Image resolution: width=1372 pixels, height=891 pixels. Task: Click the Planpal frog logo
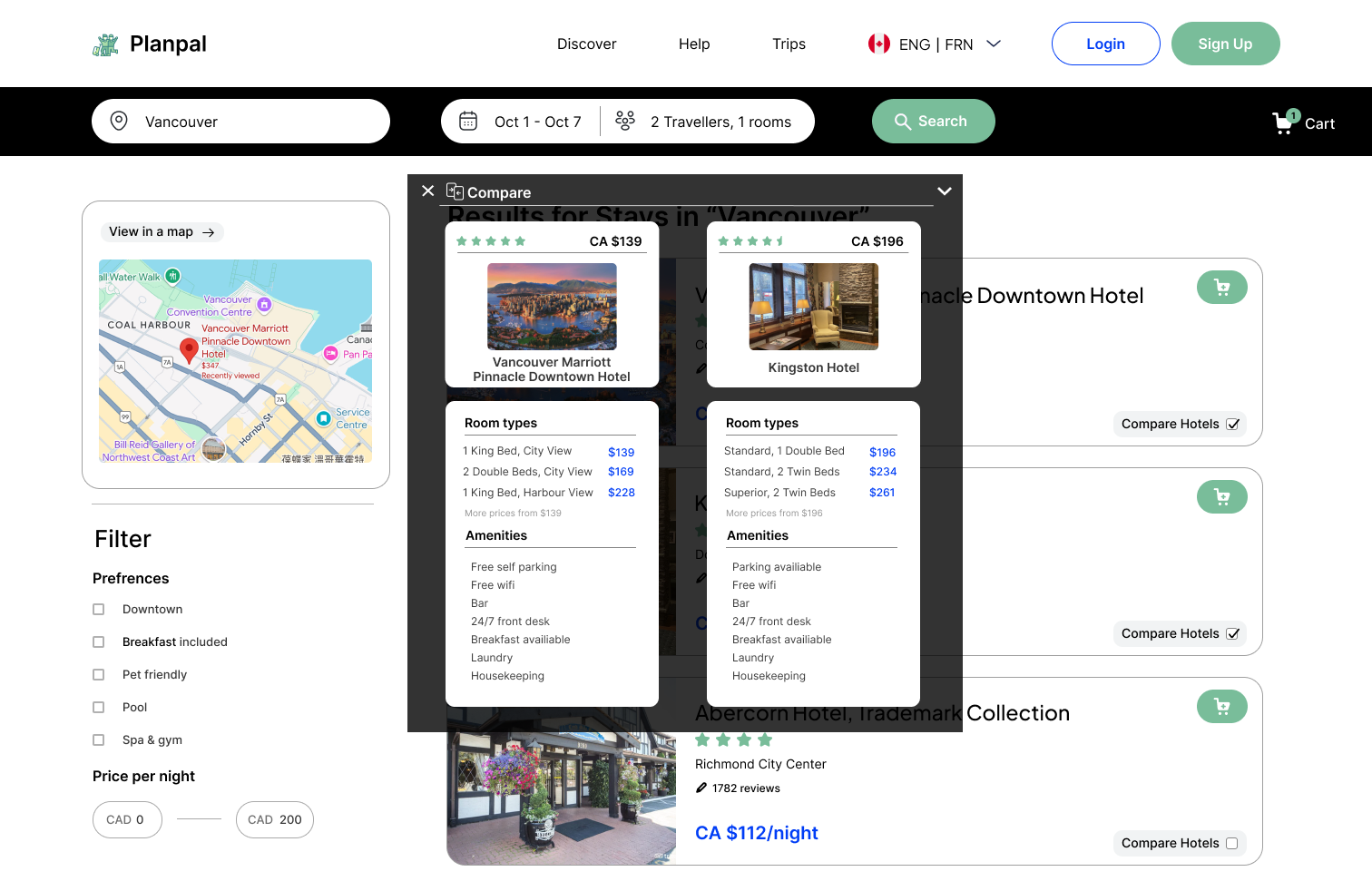(106, 43)
